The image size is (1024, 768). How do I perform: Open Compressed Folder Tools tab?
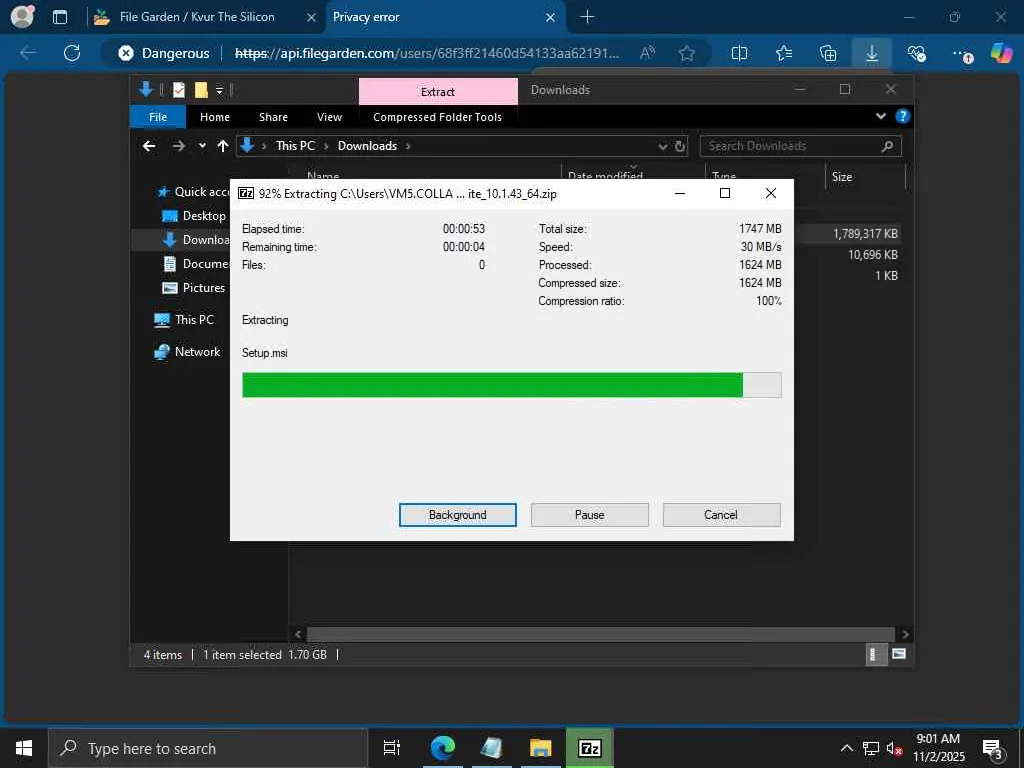click(438, 117)
